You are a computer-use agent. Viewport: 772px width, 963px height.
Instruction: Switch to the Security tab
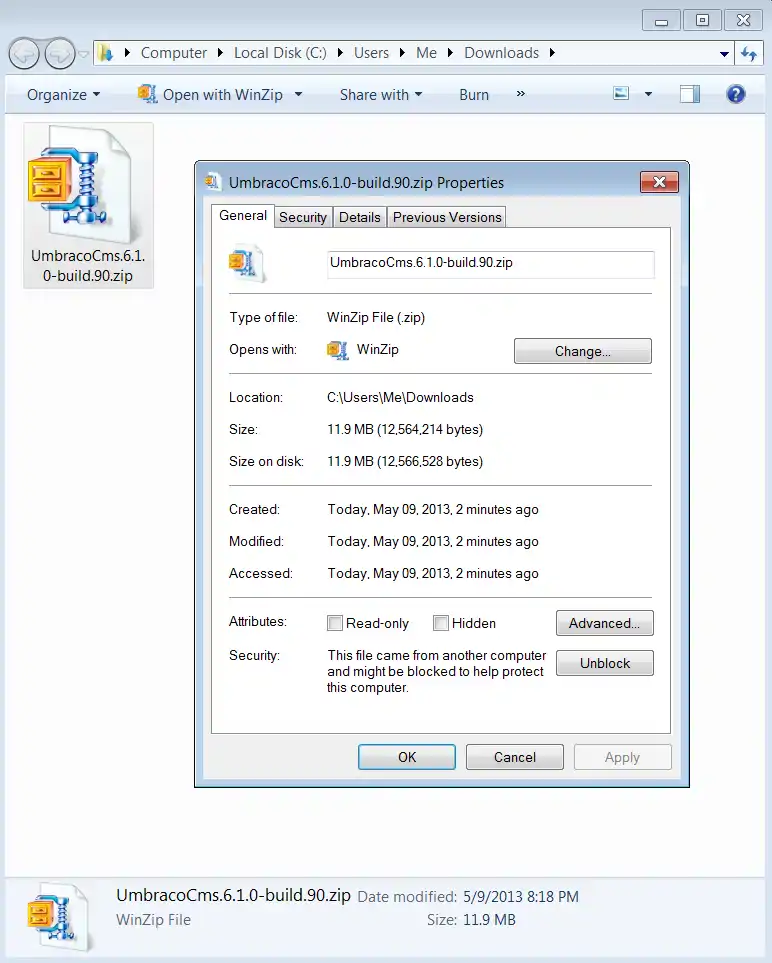pos(303,217)
